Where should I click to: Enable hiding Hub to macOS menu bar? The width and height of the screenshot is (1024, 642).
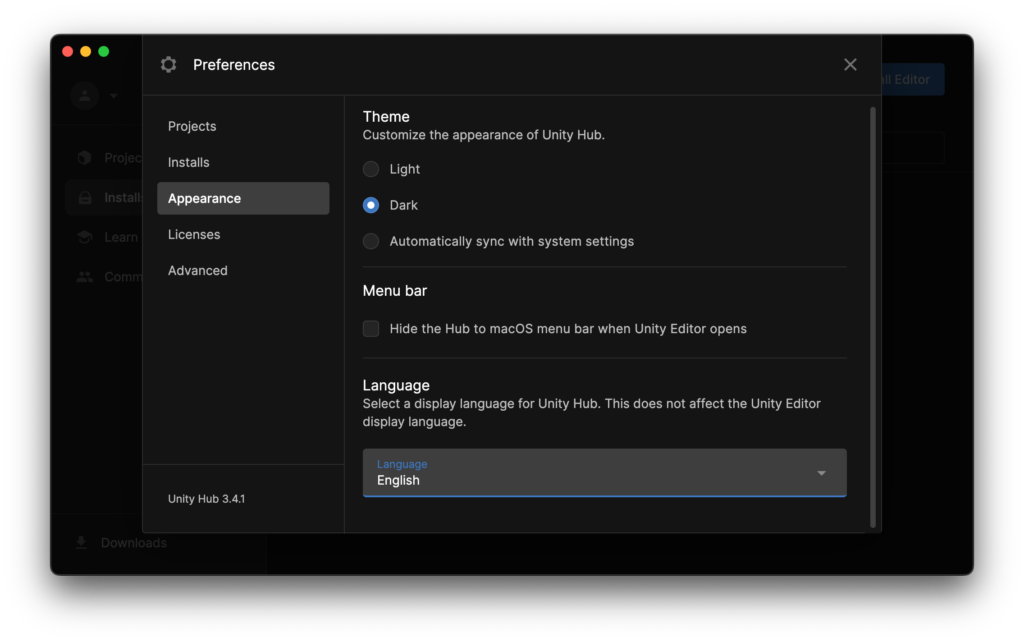point(371,329)
